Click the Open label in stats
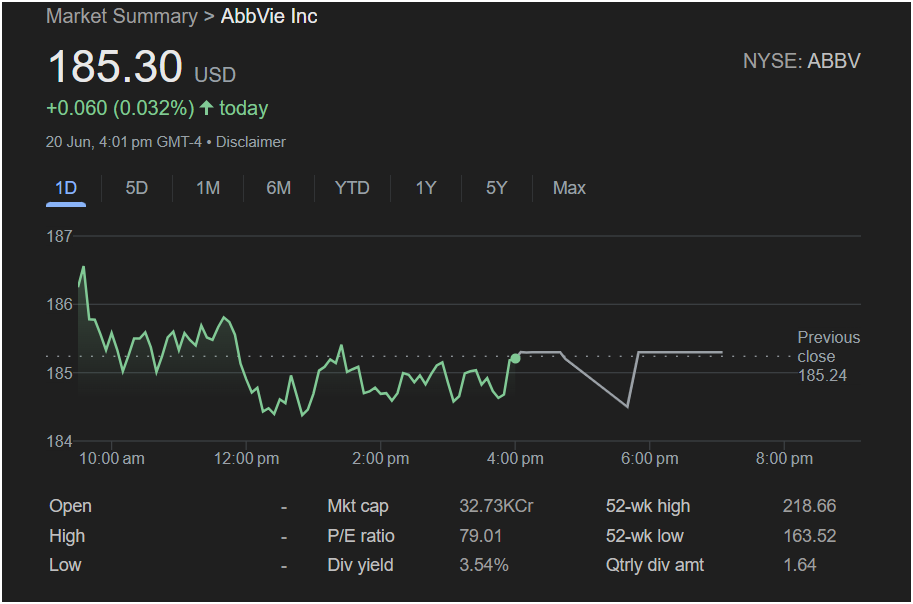Image resolution: width=913 pixels, height=604 pixels. 70,506
